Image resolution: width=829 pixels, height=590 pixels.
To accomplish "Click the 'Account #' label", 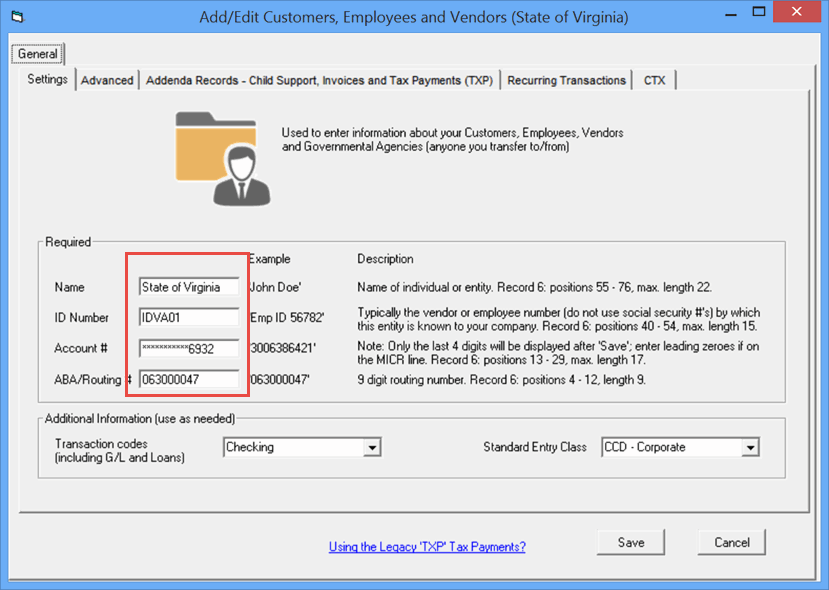I will [x=81, y=348].
